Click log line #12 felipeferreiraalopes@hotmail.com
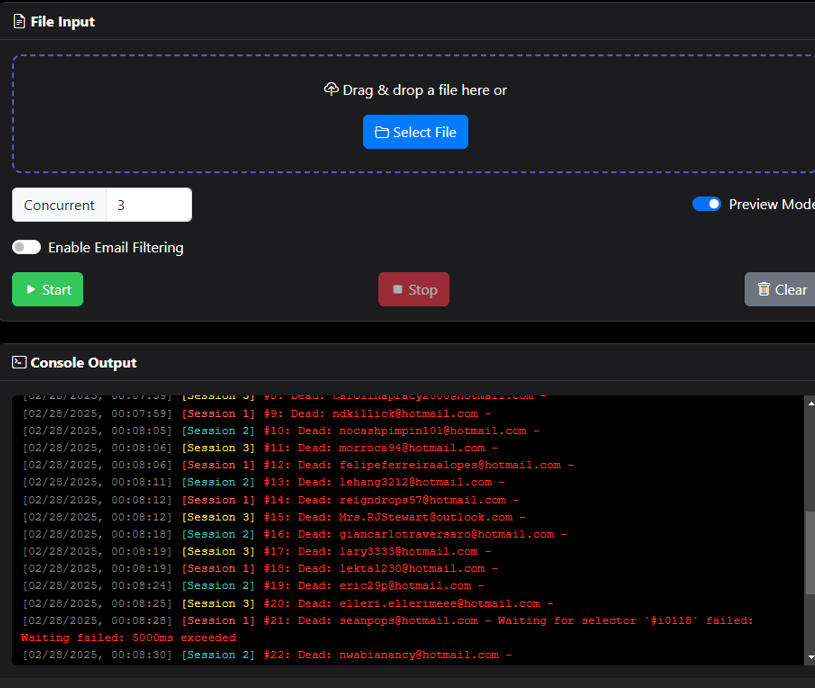The height and width of the screenshot is (688, 815). pyautogui.click(x=298, y=465)
